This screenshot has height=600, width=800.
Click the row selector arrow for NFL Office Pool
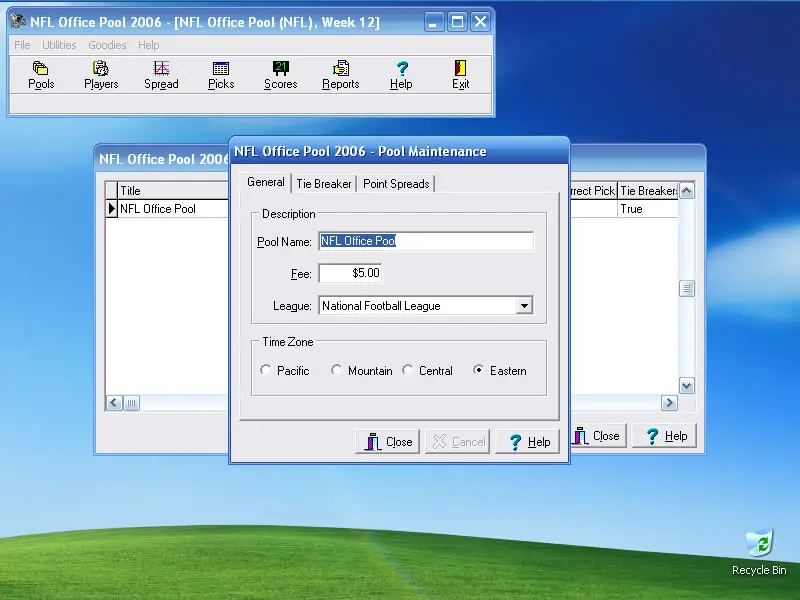click(112, 209)
